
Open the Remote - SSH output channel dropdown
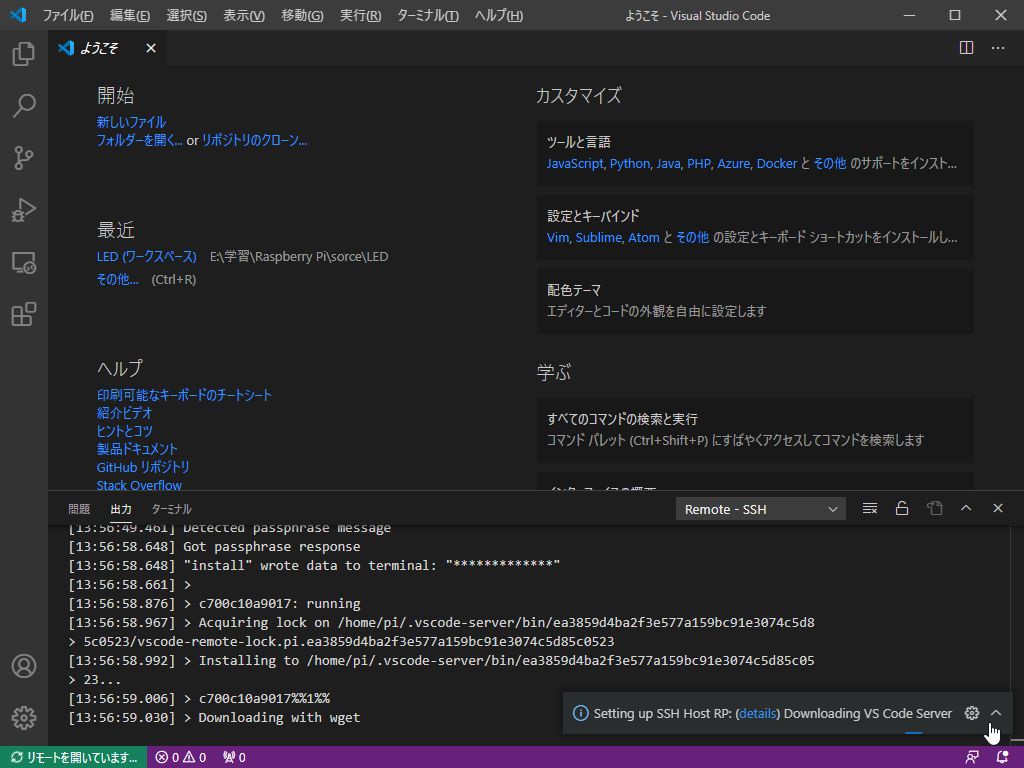[760, 508]
